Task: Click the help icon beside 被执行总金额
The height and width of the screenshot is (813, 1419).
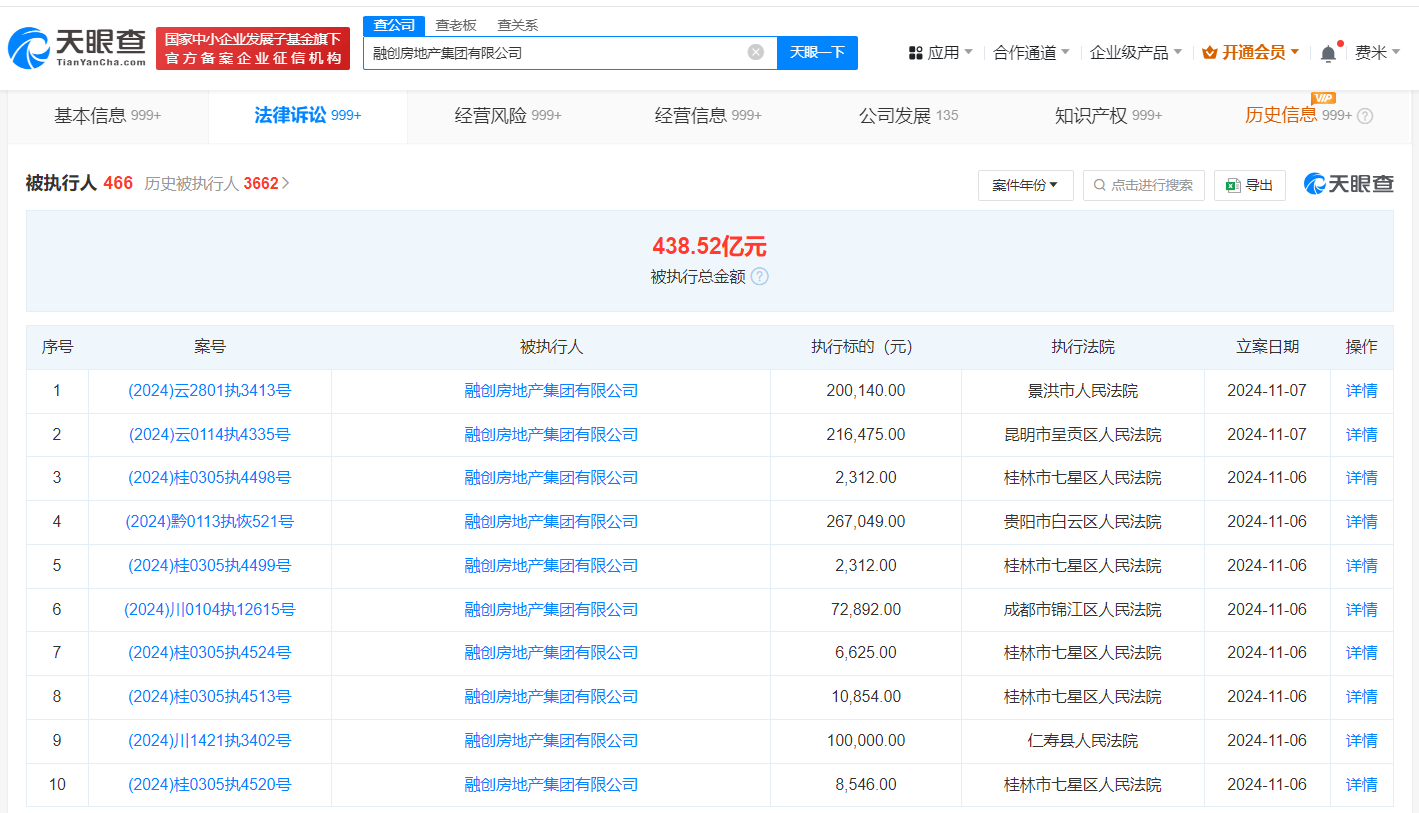Action: click(x=760, y=277)
